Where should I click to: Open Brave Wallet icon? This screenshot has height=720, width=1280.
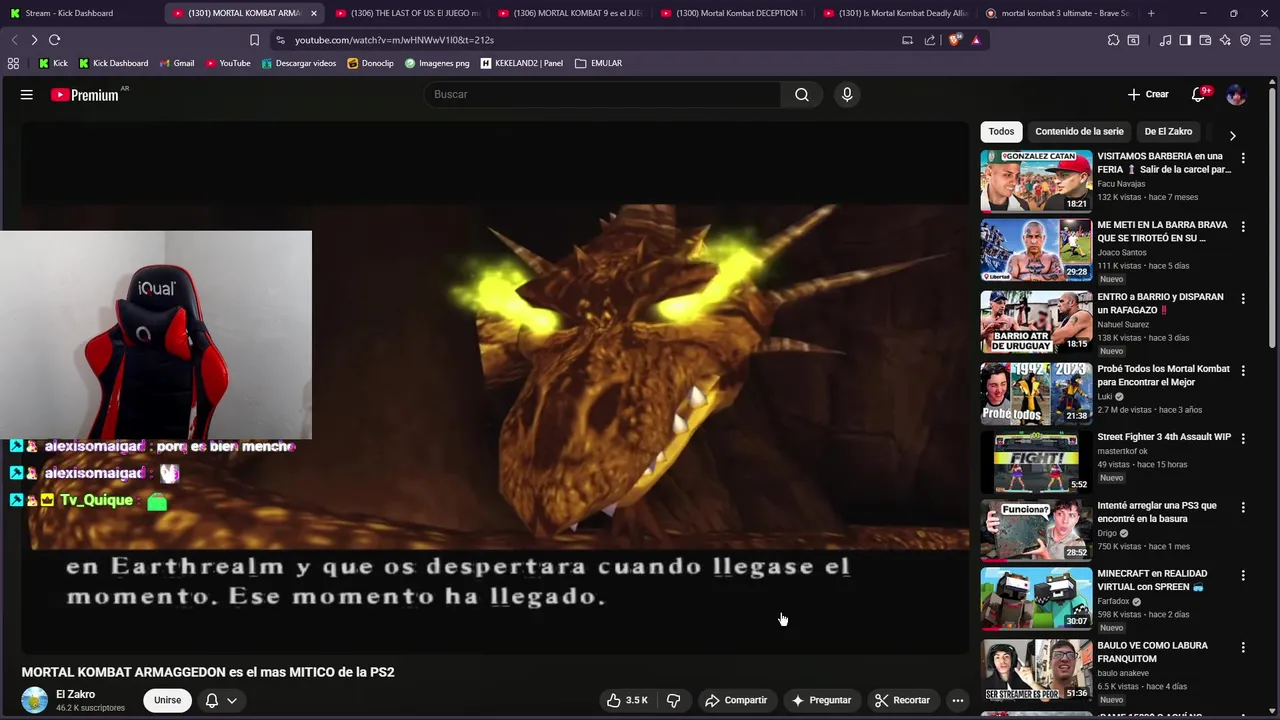pos(1205,40)
